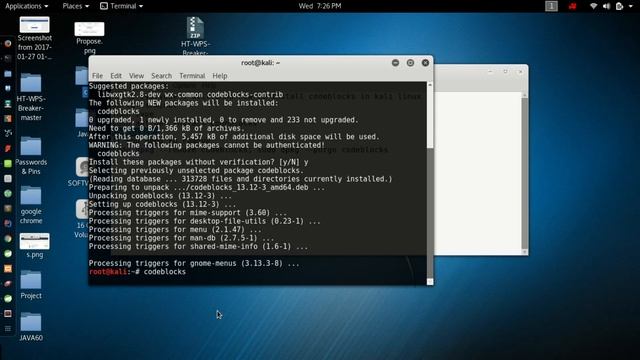The image size is (640, 360).
Task: Click 'Suggested packages:' line in terminal
Action: click(x=129, y=86)
